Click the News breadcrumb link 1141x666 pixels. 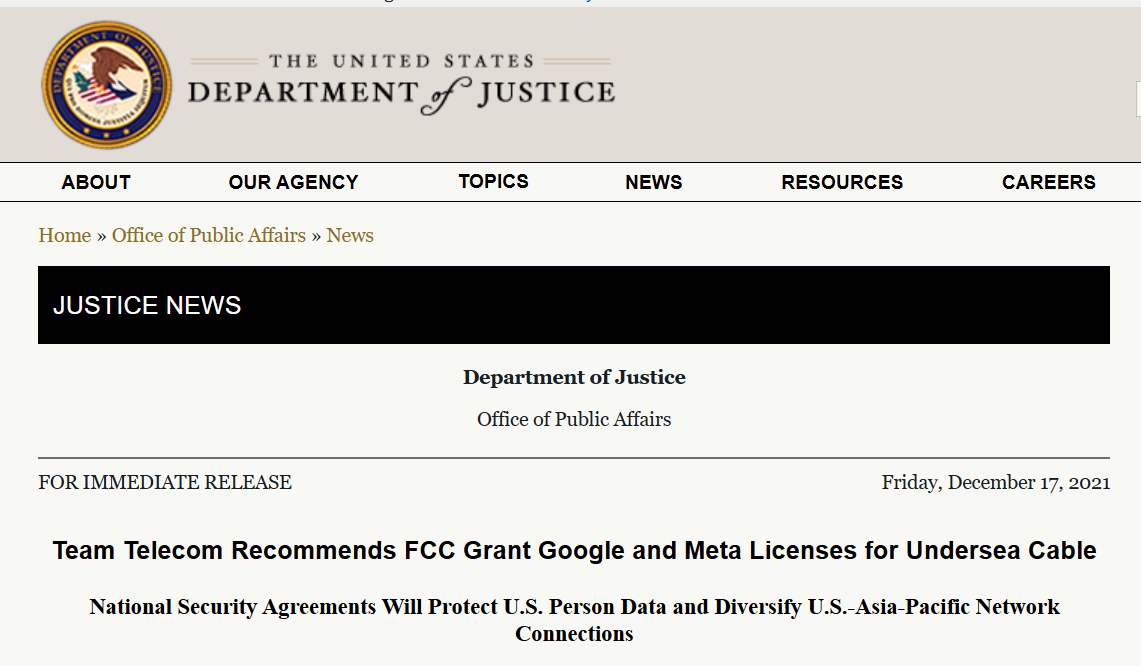tap(350, 235)
